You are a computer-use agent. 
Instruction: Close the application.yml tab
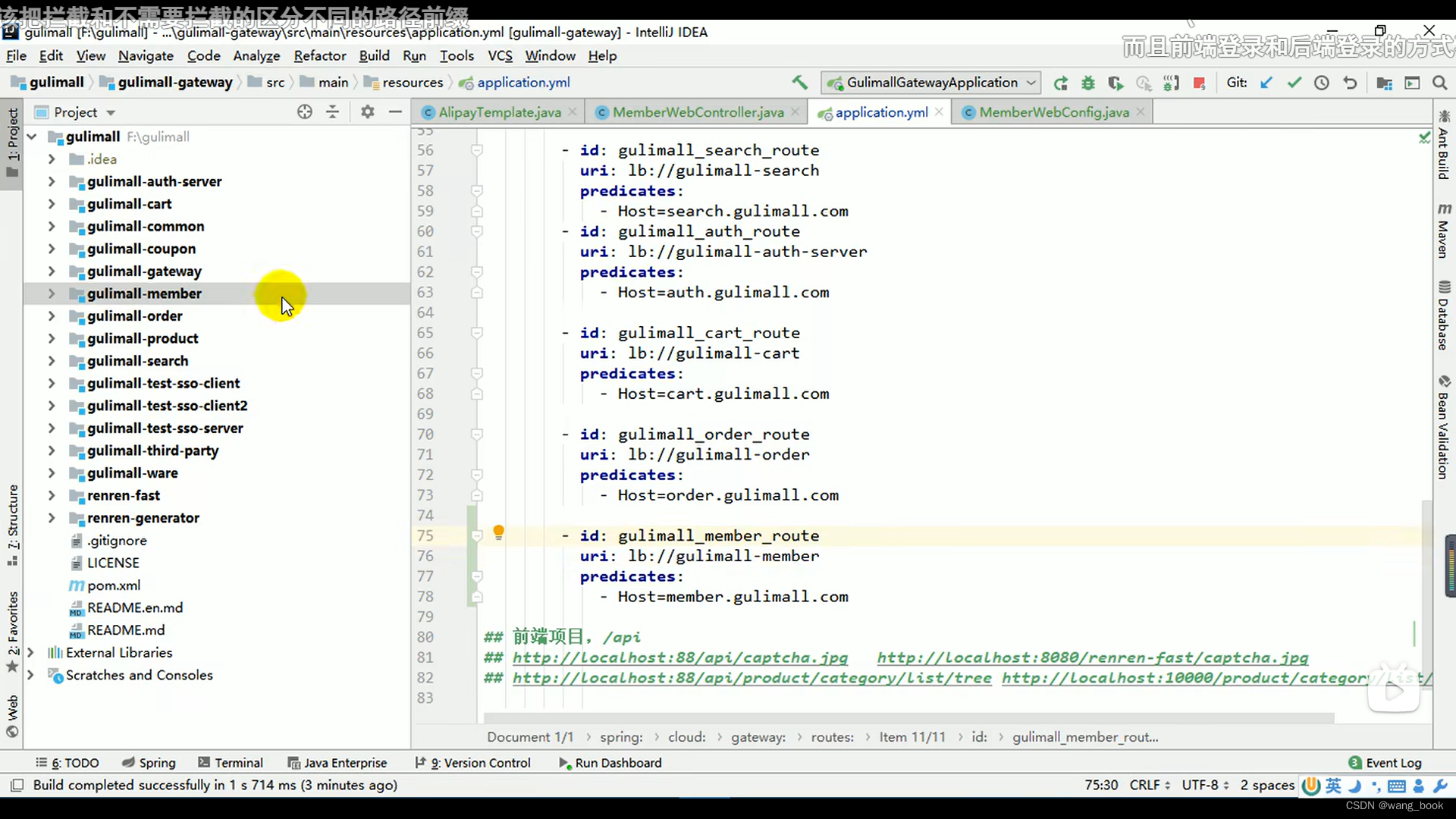coord(939,112)
